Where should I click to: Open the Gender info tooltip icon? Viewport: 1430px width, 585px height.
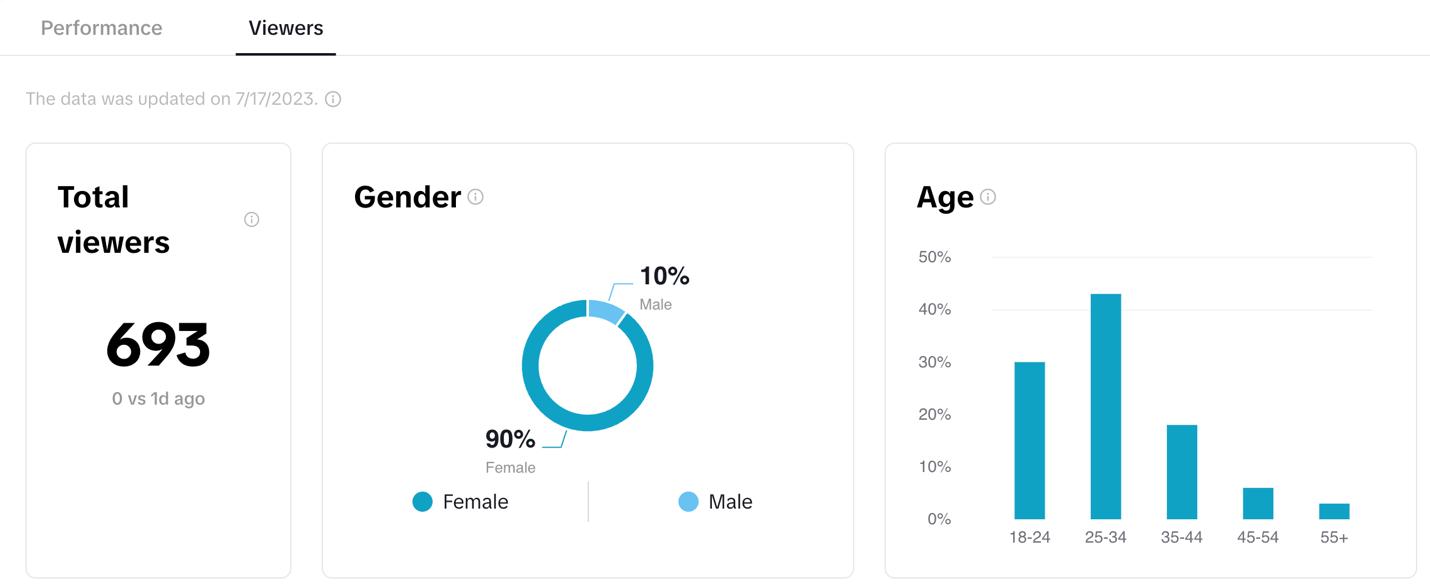476,197
